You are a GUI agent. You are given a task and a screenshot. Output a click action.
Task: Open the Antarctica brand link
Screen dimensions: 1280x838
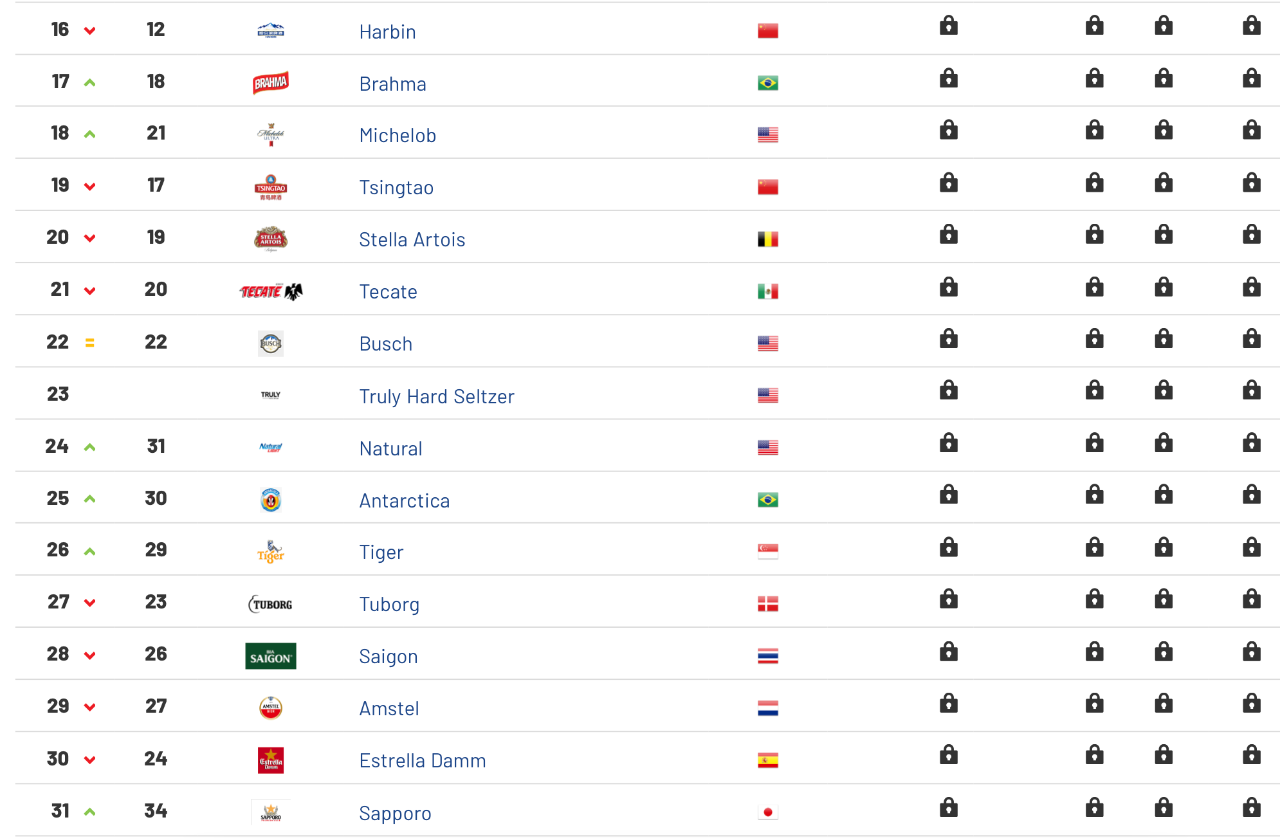point(405,500)
